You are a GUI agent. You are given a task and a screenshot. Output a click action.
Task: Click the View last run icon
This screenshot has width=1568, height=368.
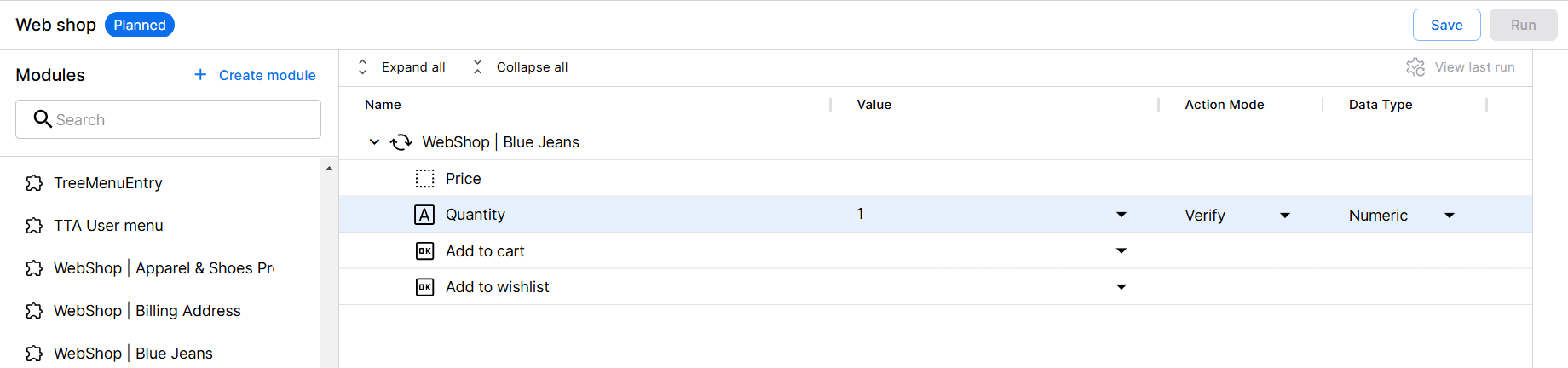tap(1415, 67)
